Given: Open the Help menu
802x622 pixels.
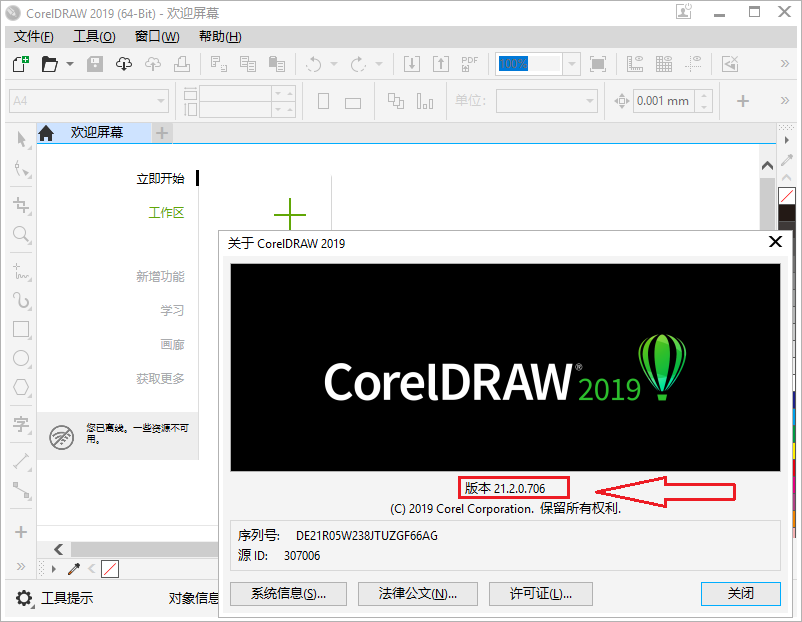Looking at the screenshot, I should click(220, 36).
